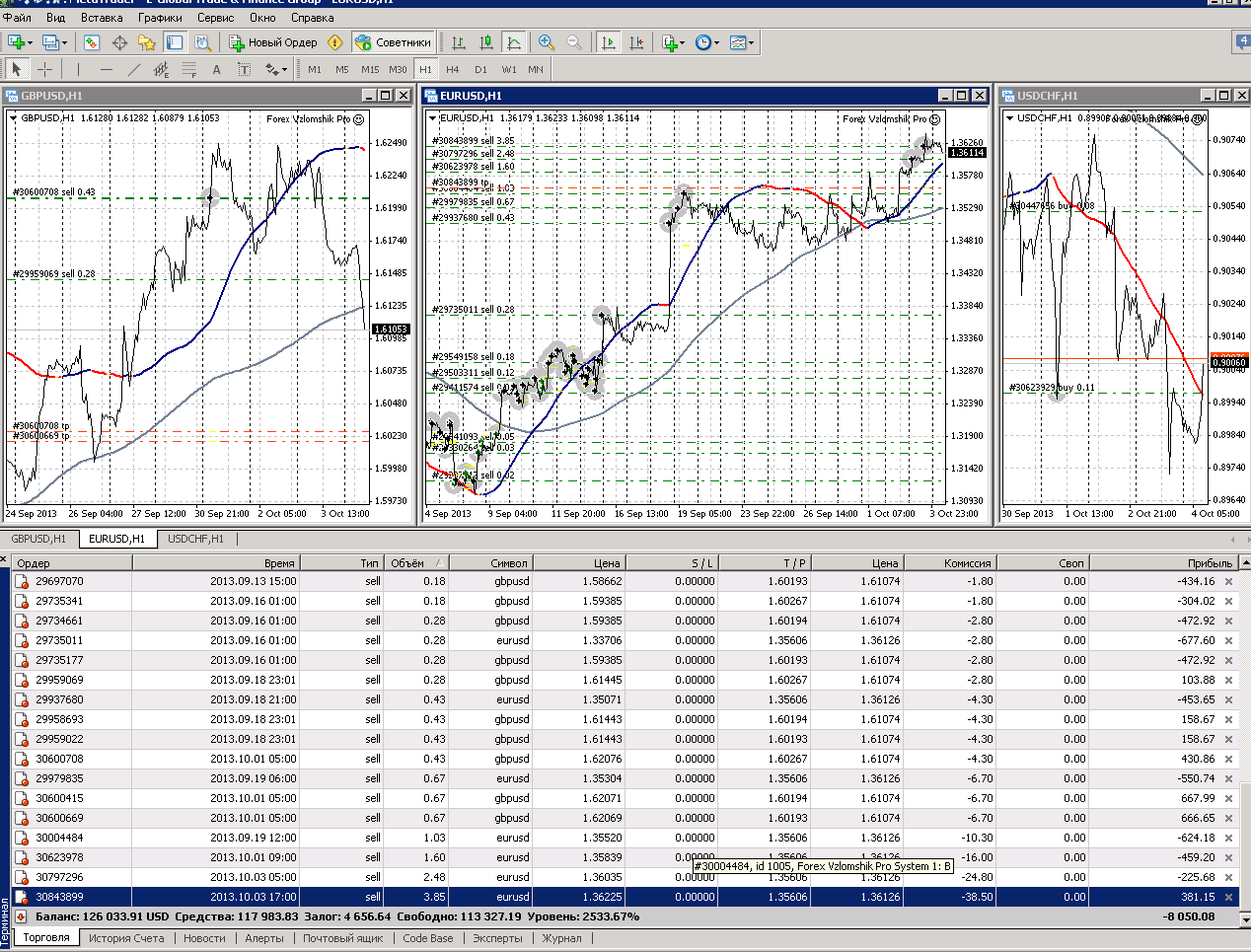Open the Periods clock icon
The height and width of the screenshot is (952, 1251).
tap(703, 42)
